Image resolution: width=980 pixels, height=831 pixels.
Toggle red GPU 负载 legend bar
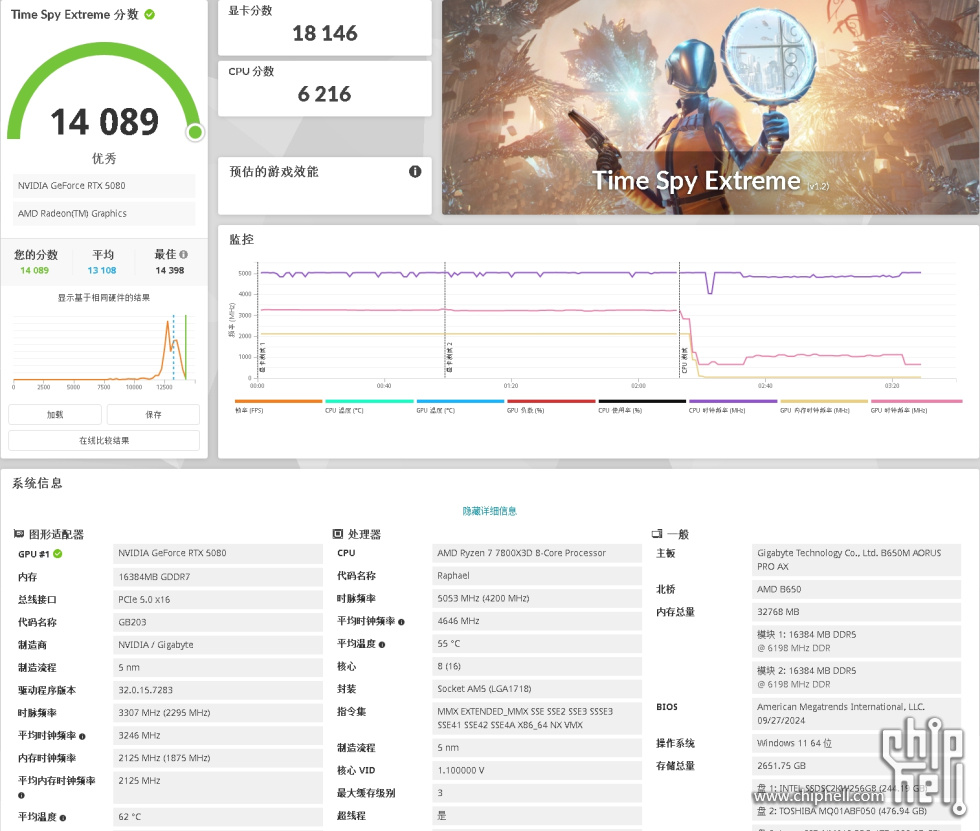pyautogui.click(x=551, y=401)
